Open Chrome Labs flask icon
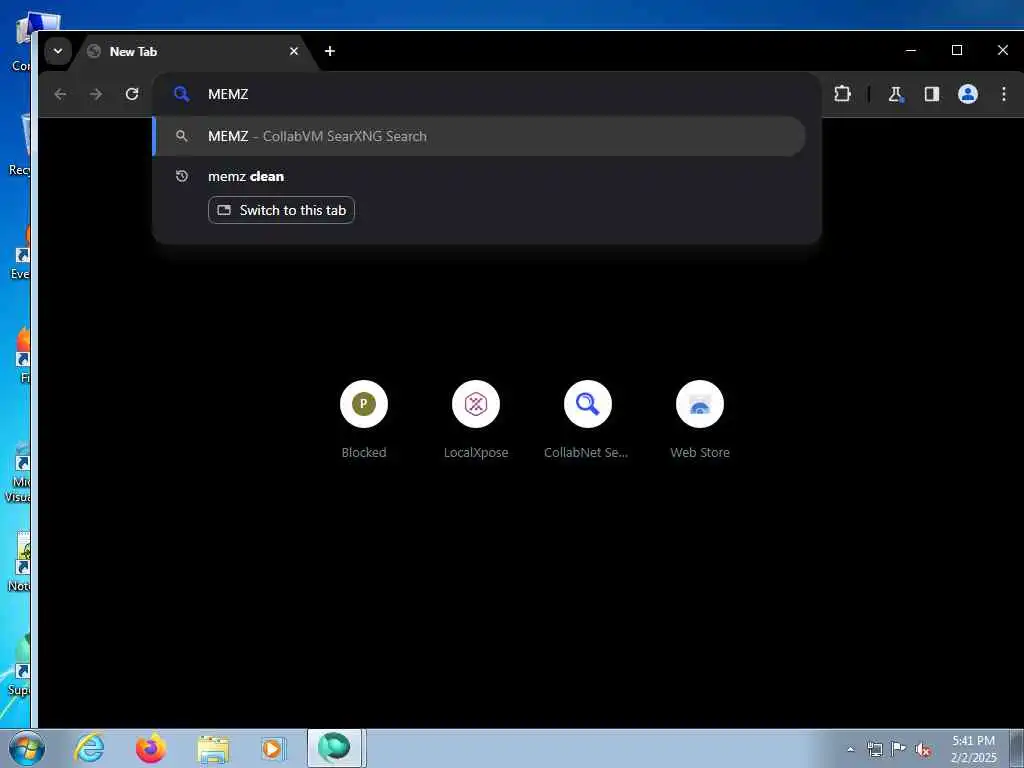The width and height of the screenshot is (1024, 768). click(895, 94)
